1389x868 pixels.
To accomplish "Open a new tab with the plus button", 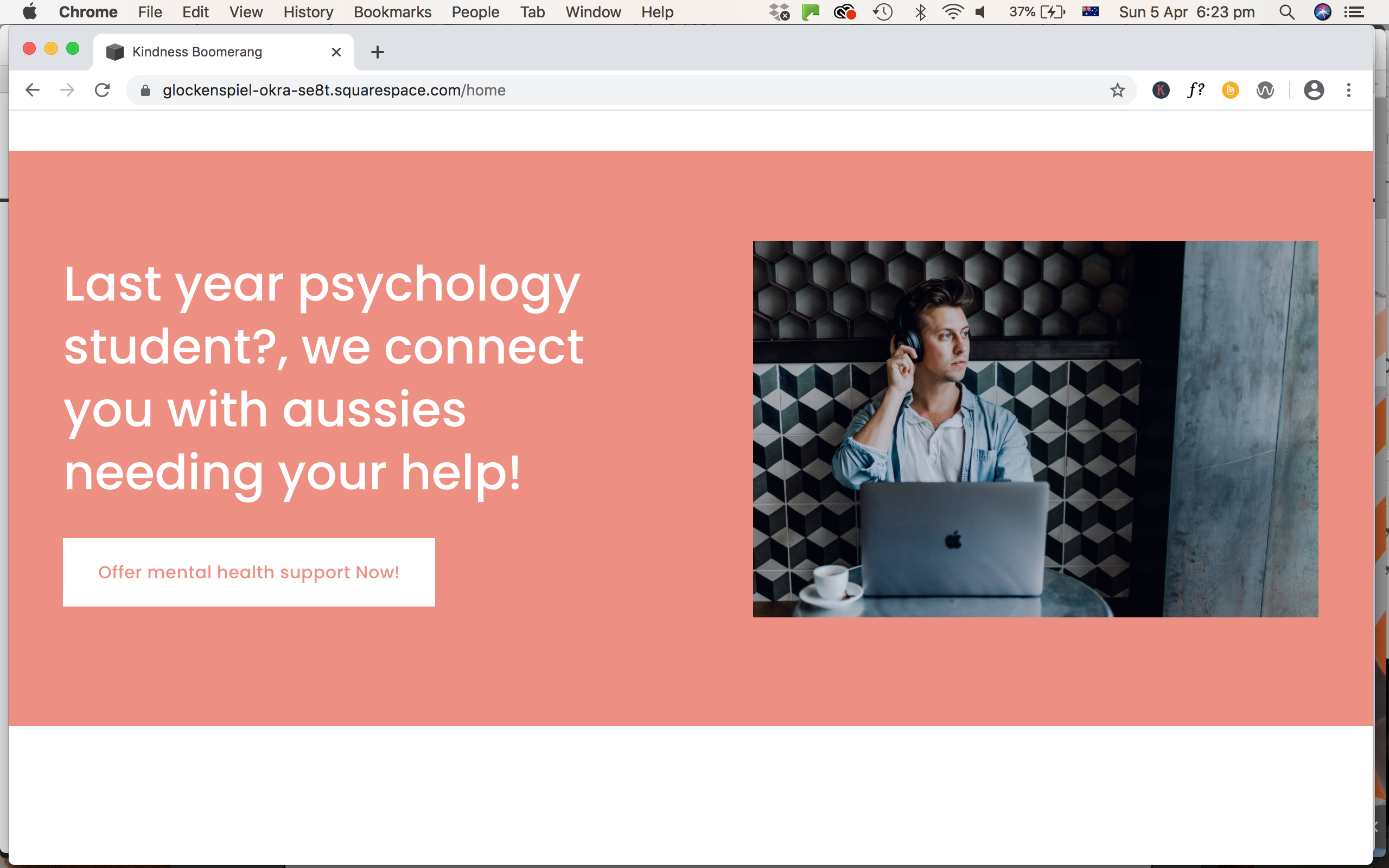I will point(377,52).
